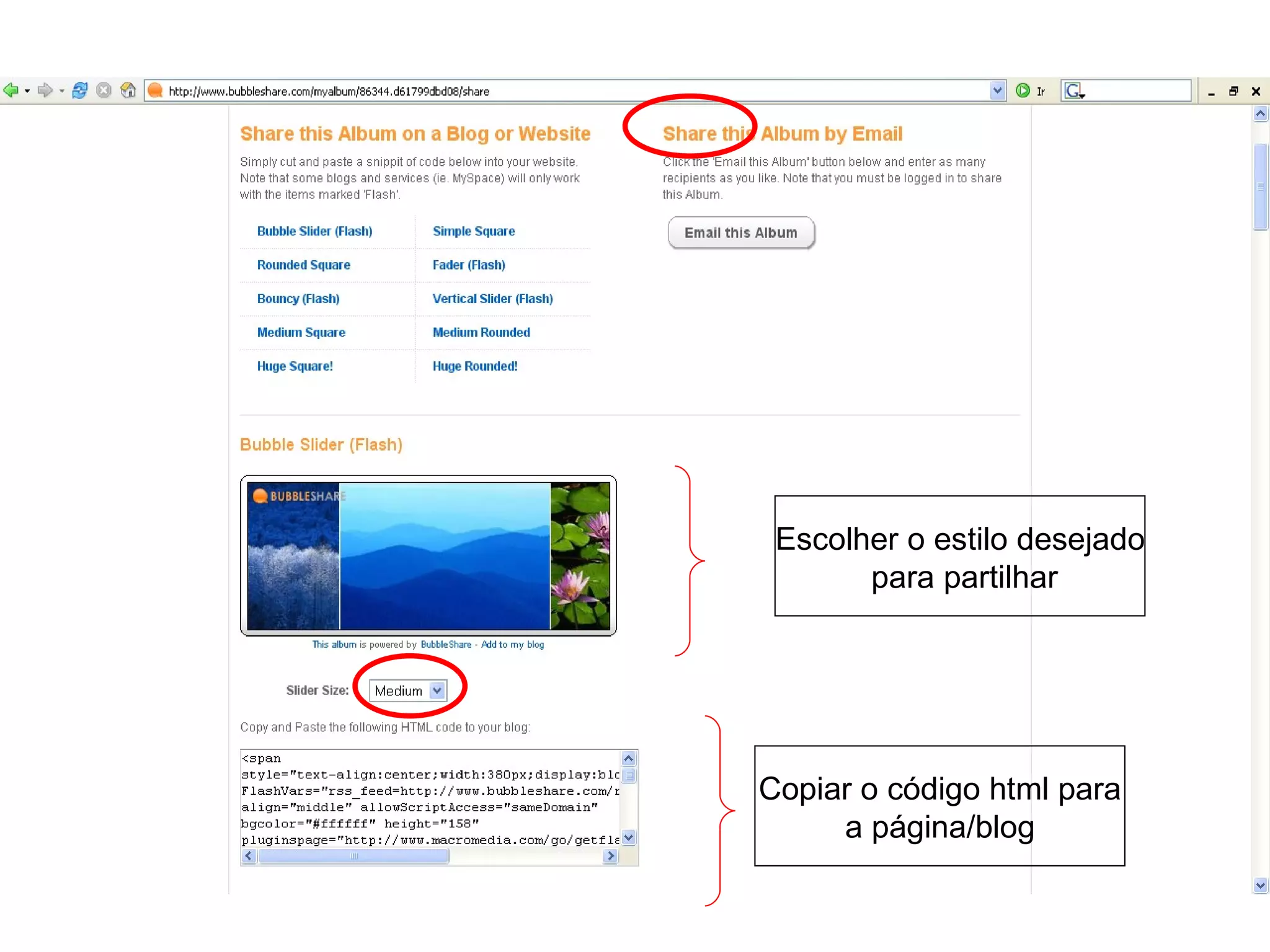Click the orange site favicon in address bar
Image resolution: width=1270 pixels, height=952 pixels.
[155, 90]
